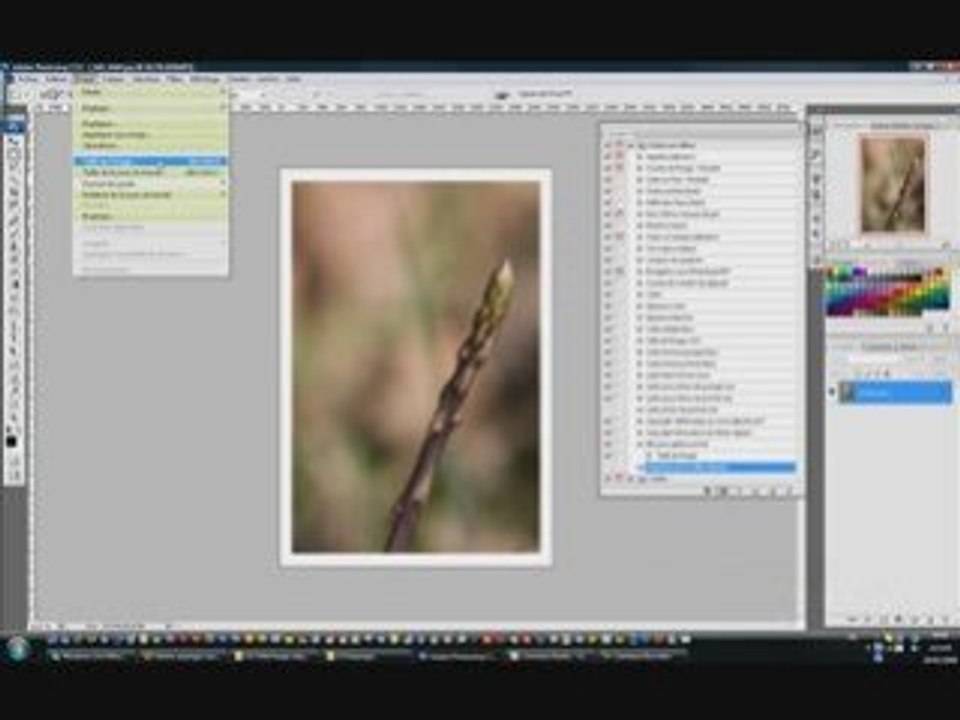Expand the Mode submenu in Image menu

[151, 92]
